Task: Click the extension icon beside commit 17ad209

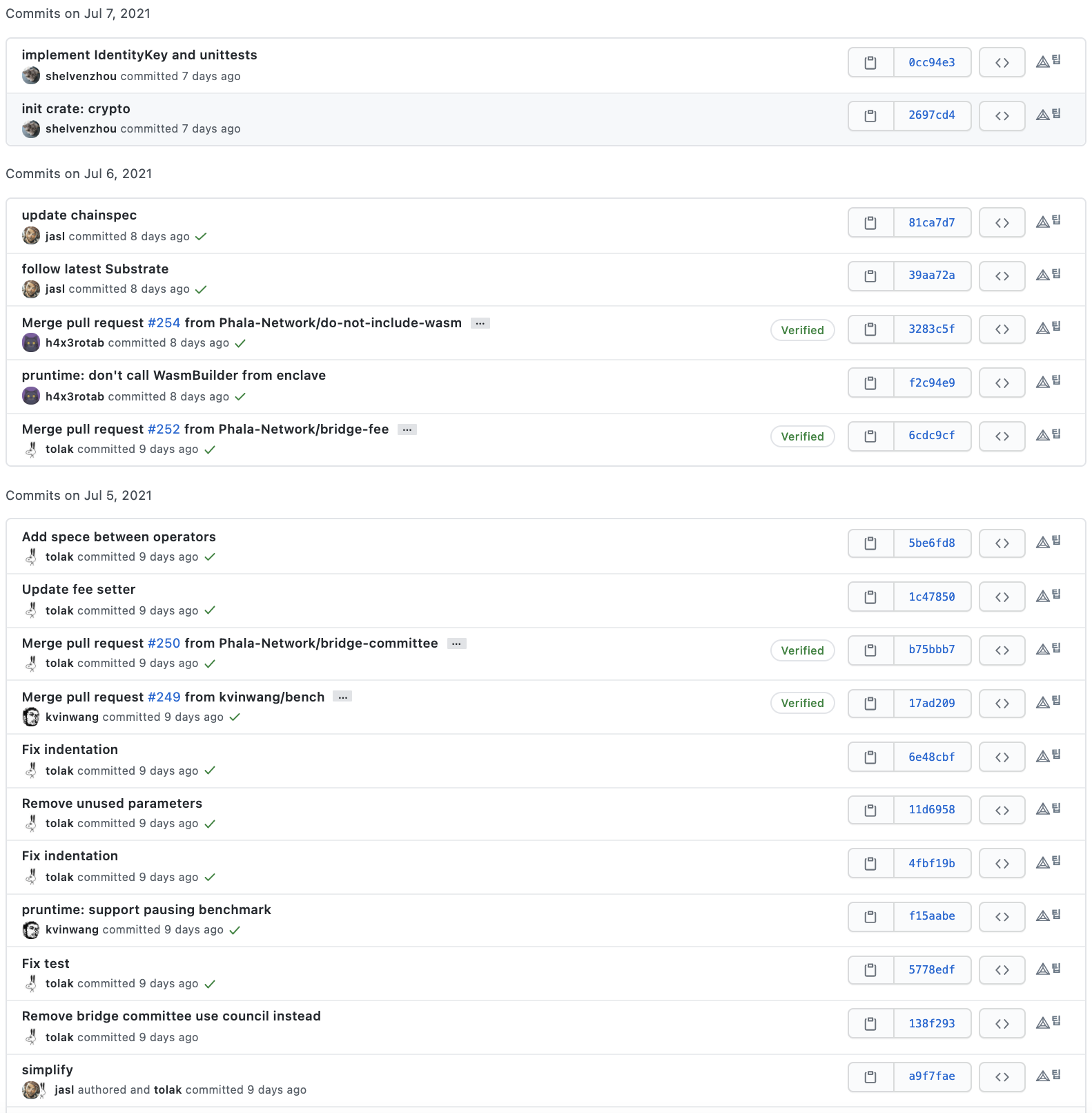Action: (1049, 702)
